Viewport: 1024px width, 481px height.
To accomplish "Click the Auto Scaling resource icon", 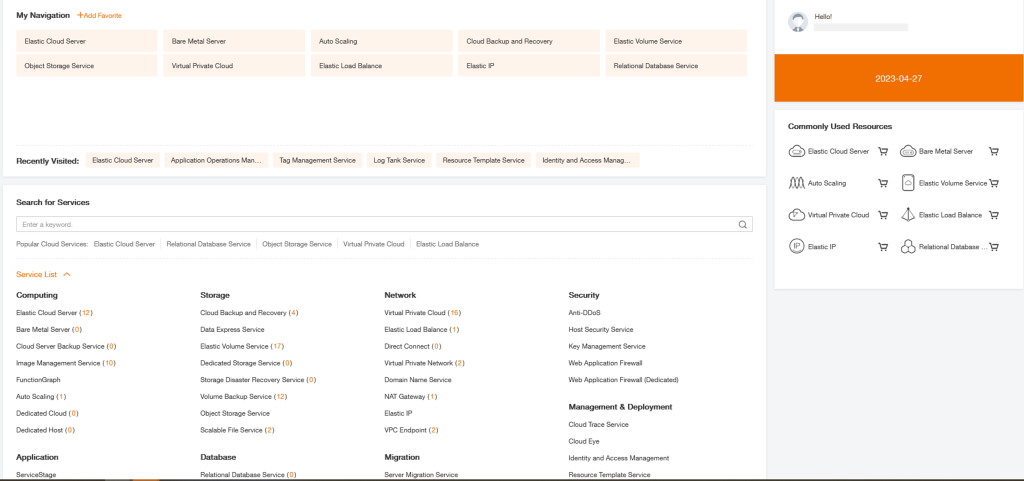I will click(796, 183).
